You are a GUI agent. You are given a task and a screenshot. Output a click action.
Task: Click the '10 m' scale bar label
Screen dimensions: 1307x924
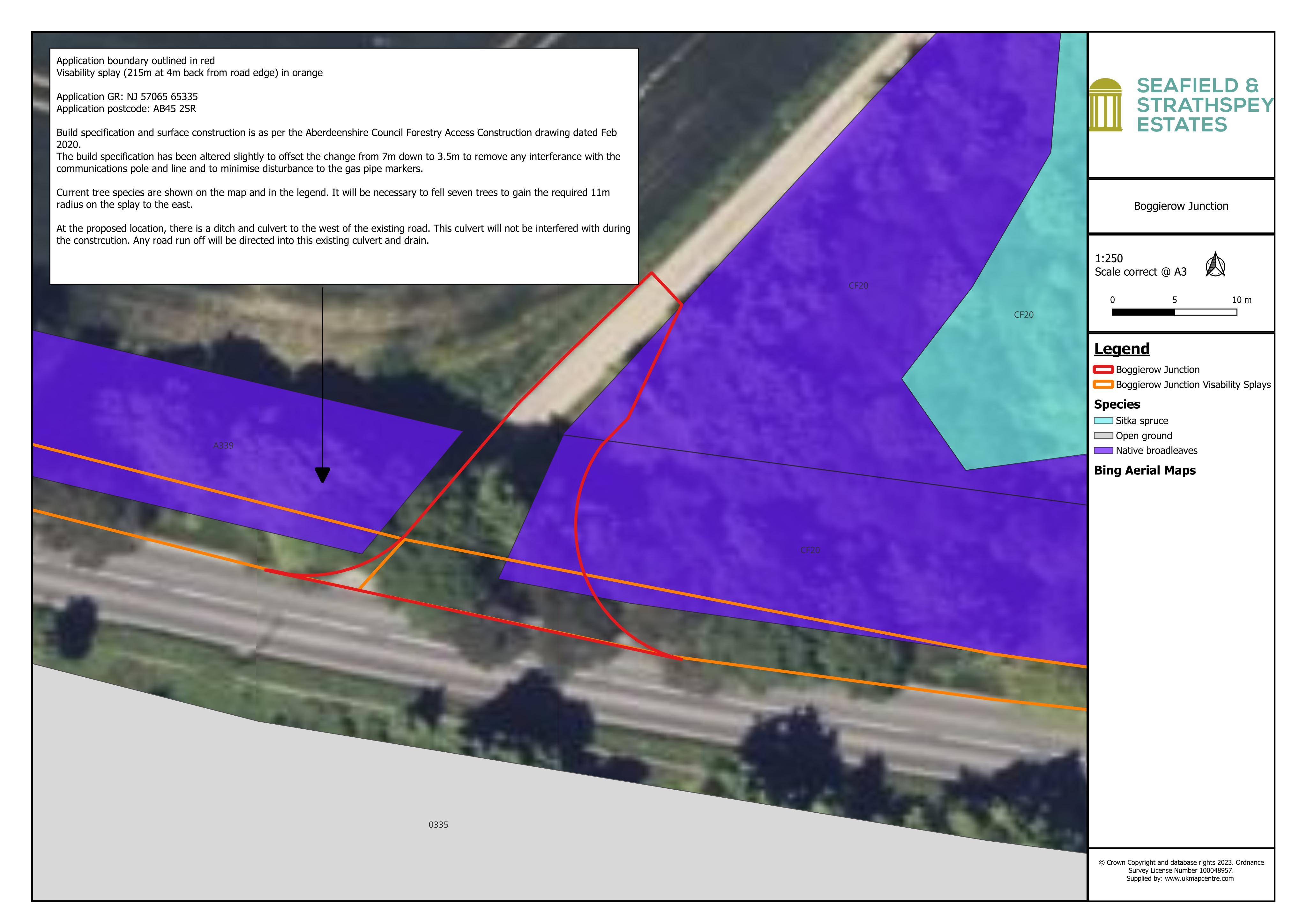tap(1242, 300)
